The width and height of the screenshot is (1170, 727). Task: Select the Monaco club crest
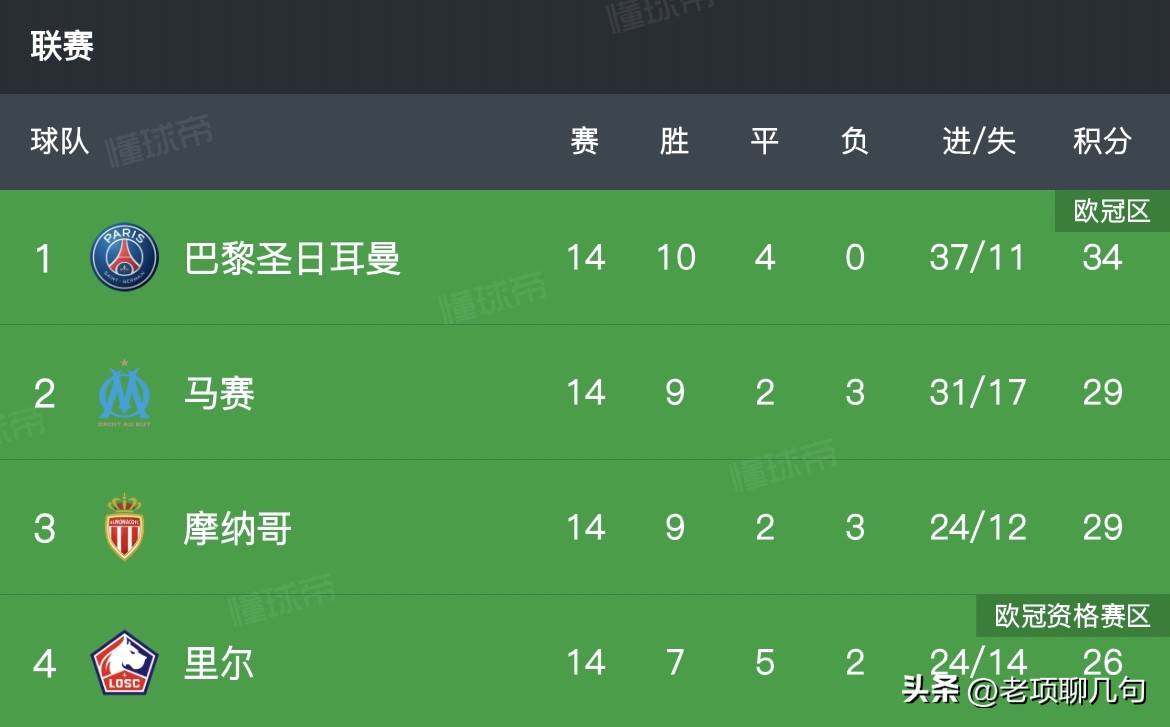coord(122,527)
